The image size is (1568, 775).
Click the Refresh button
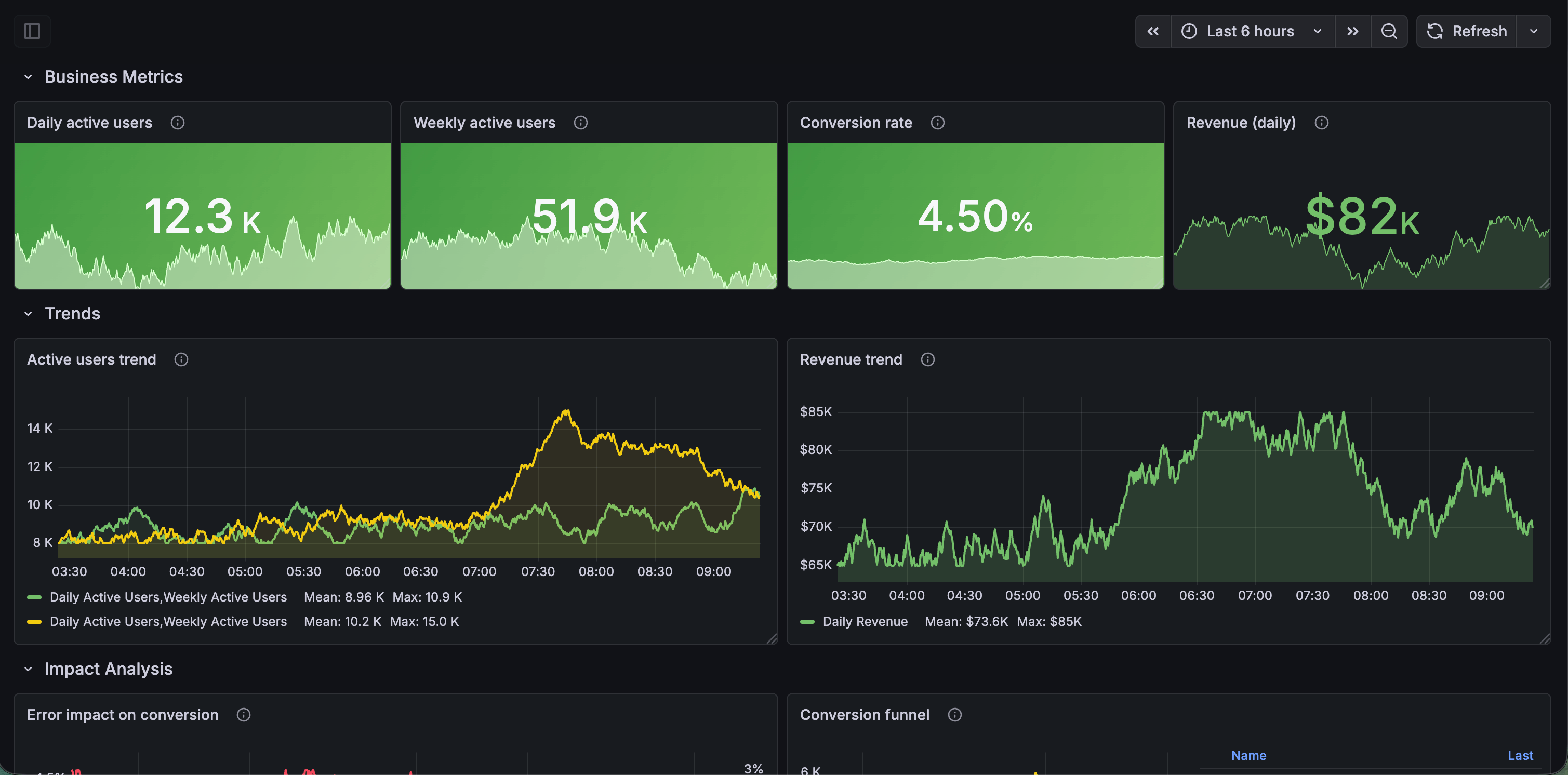point(1467,31)
